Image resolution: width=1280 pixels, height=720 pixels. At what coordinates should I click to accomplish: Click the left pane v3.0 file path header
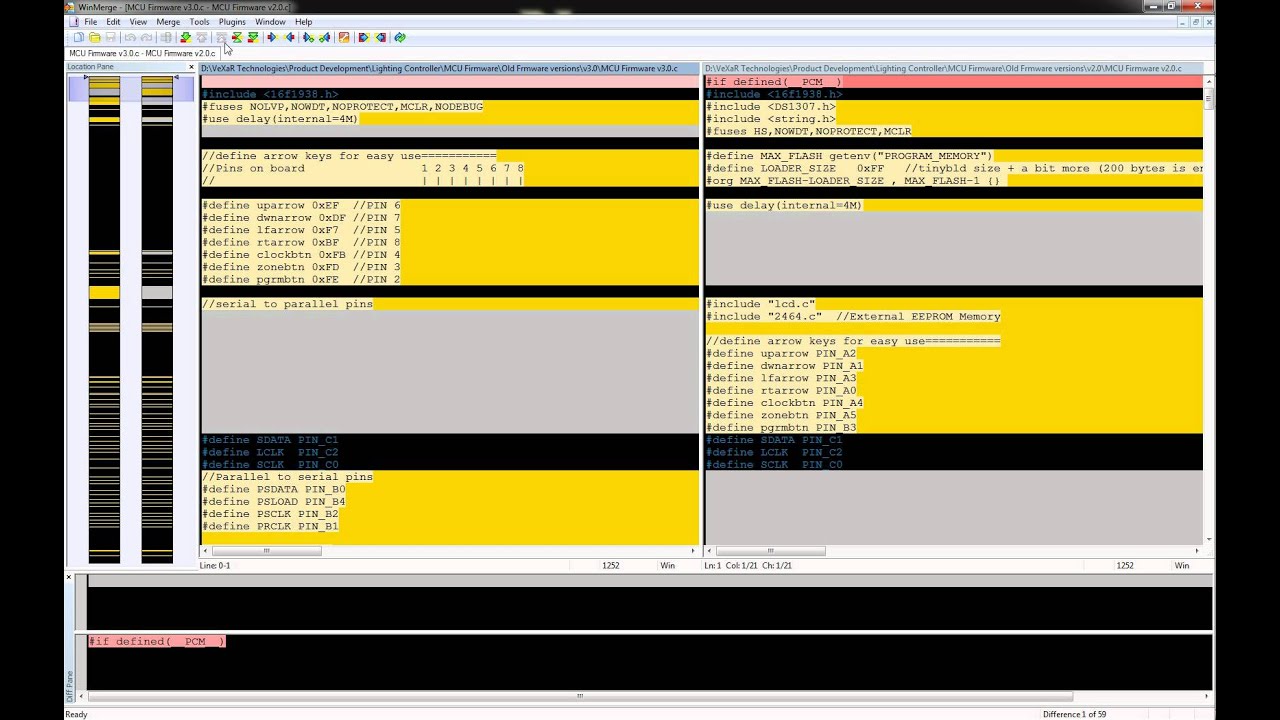(x=450, y=68)
